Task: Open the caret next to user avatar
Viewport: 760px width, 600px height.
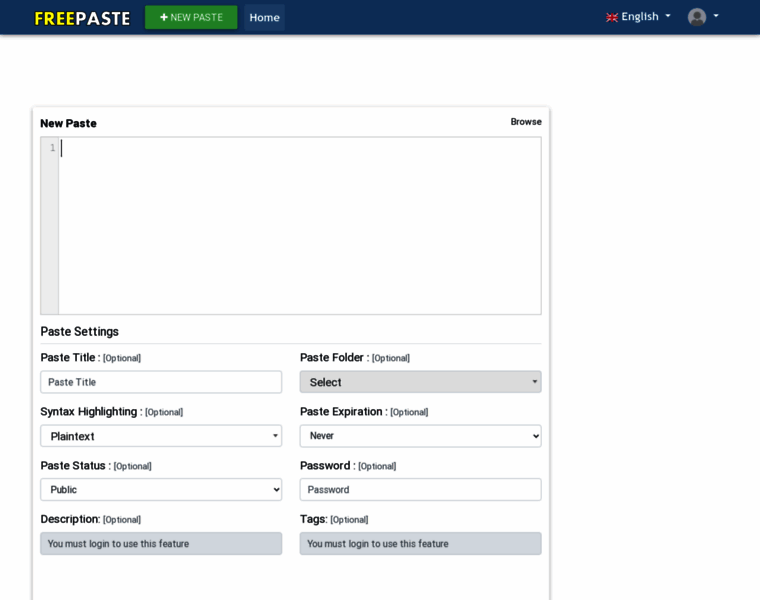Action: click(716, 16)
